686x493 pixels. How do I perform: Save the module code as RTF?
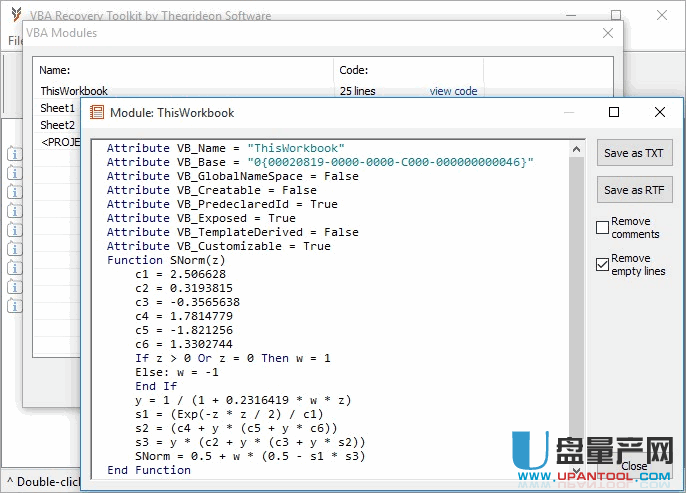click(x=633, y=190)
